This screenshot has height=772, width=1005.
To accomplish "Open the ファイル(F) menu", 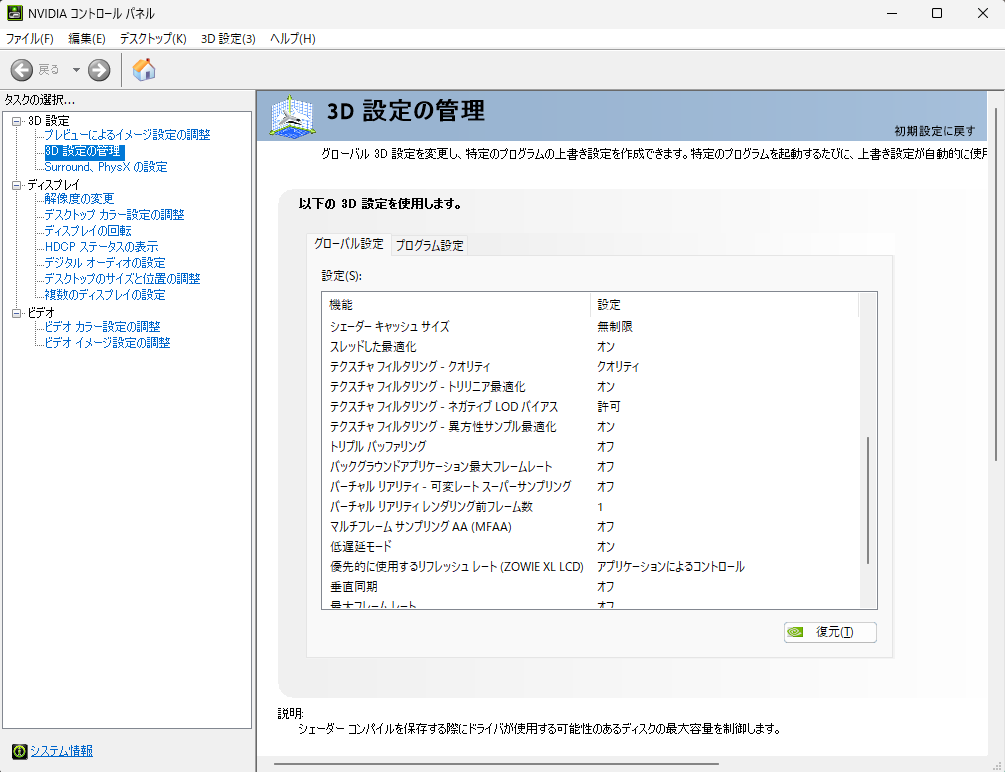I will [x=29, y=38].
